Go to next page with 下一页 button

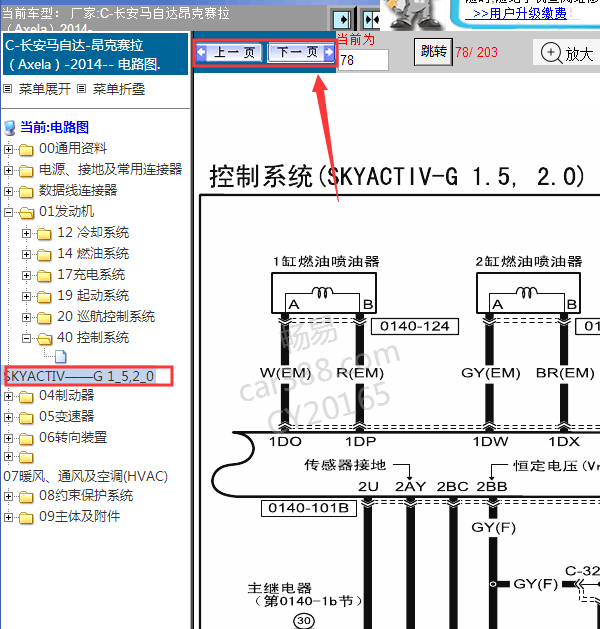(302, 52)
